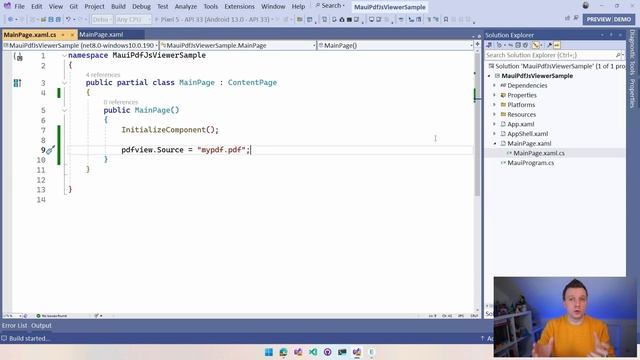
Task: Close the MainPage.xaml.cs tab
Action: tap(72, 35)
